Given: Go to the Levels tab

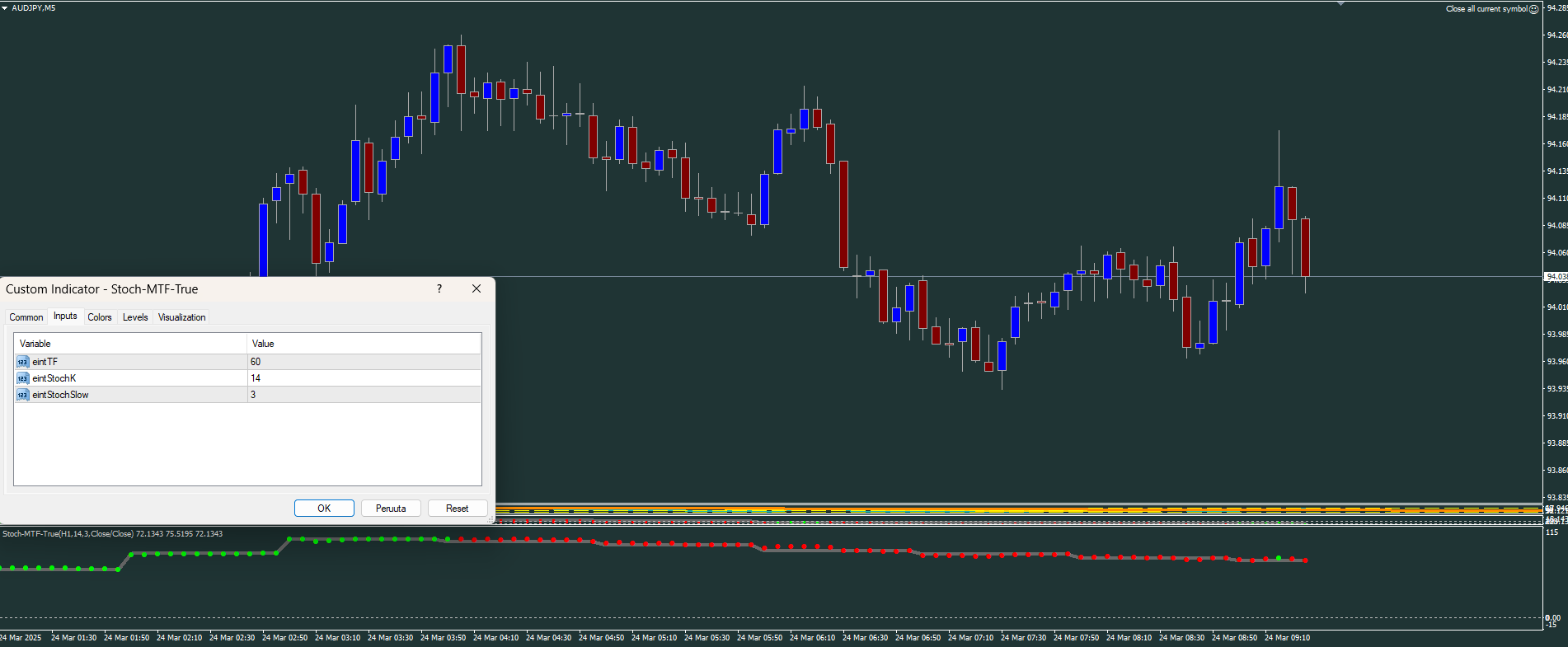Looking at the screenshot, I should tap(135, 317).
